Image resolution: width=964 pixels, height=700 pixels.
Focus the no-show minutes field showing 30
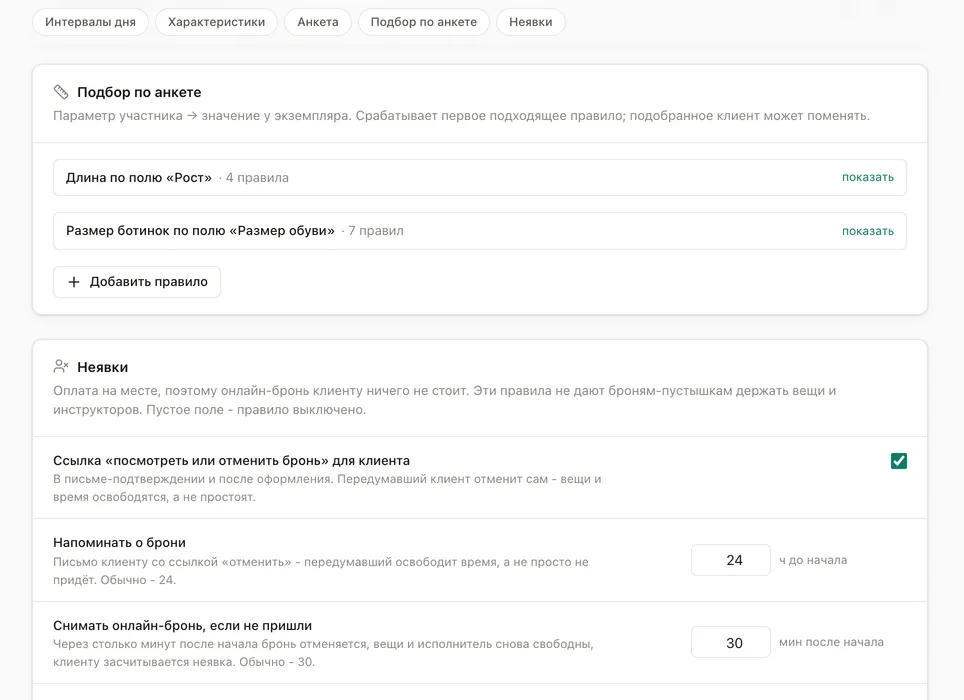(730, 642)
